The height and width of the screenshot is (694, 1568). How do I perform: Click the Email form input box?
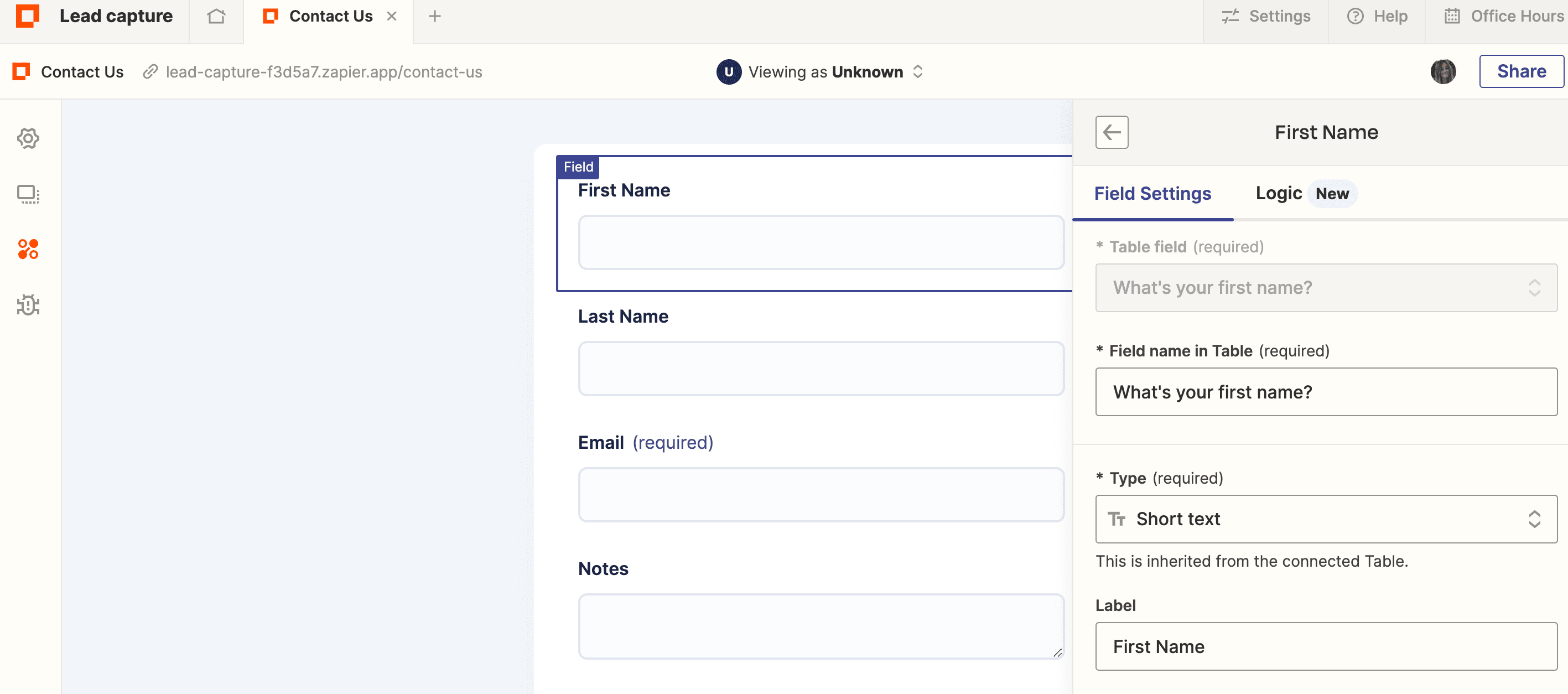click(821, 495)
